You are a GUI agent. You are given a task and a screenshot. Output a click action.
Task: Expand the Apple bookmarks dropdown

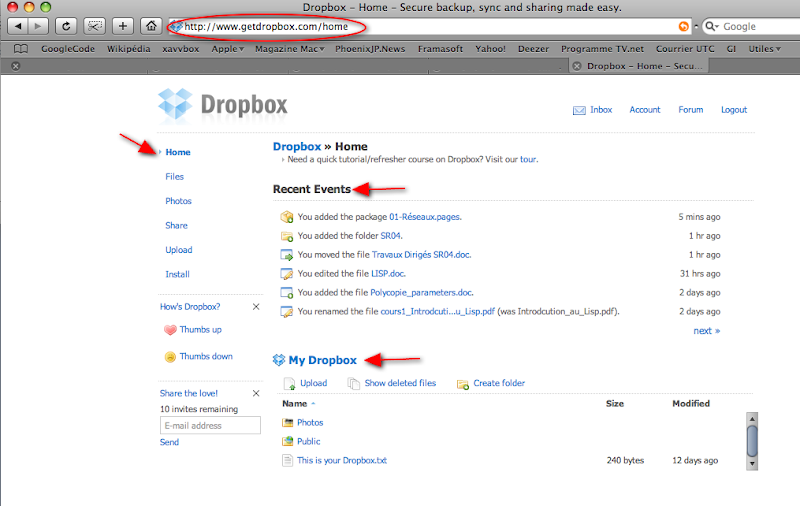tap(228, 49)
